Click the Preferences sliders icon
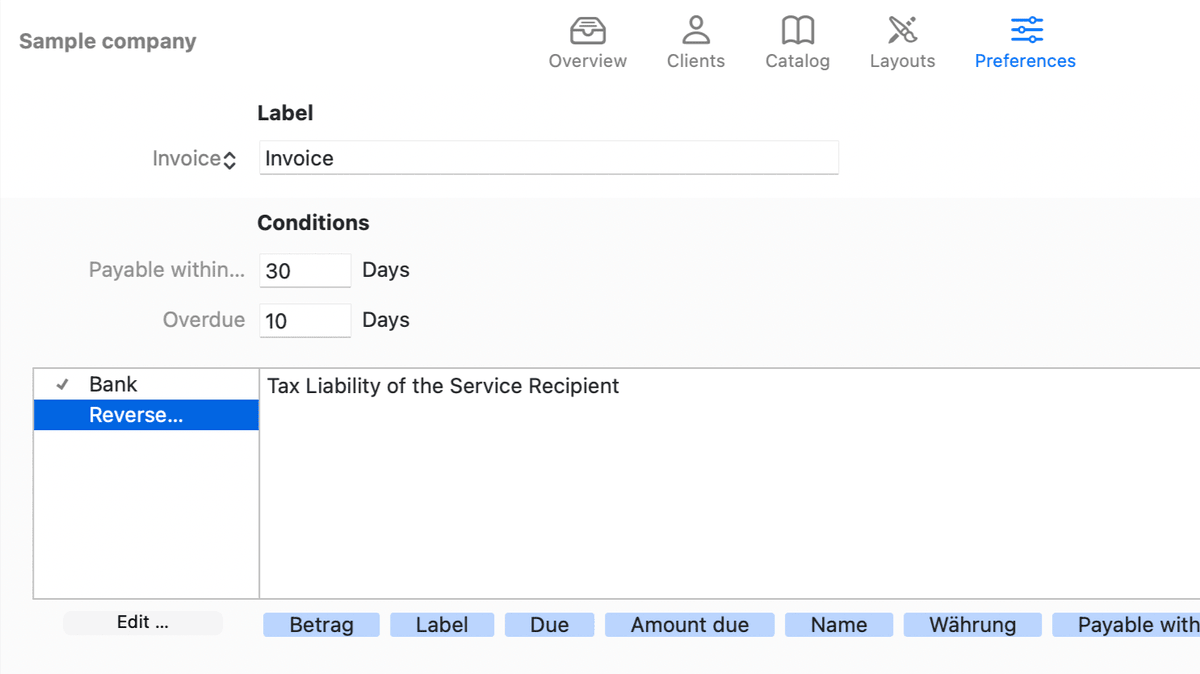 pyautogui.click(x=1026, y=31)
